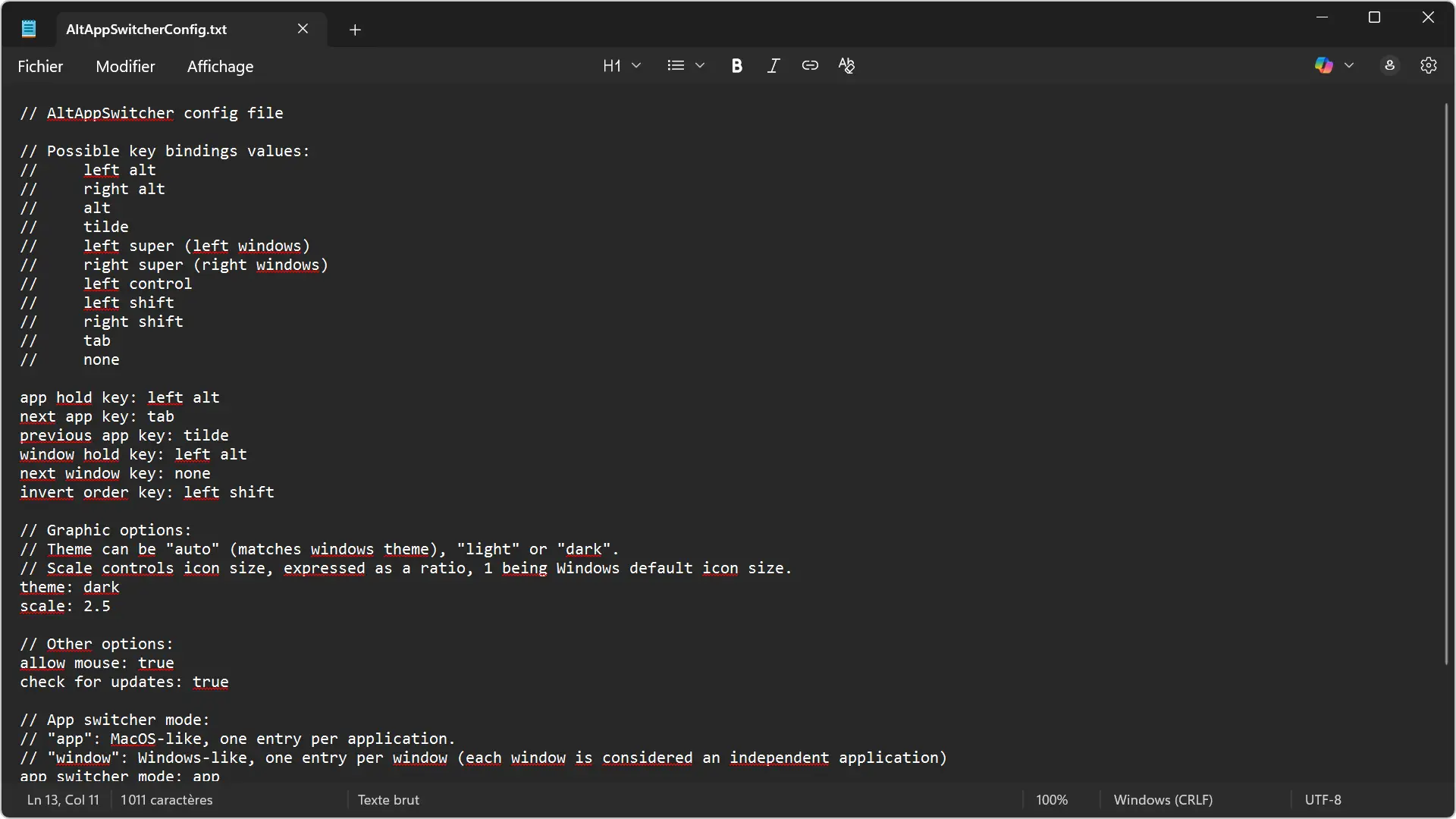Click the Texte brut status entry

[x=388, y=800]
